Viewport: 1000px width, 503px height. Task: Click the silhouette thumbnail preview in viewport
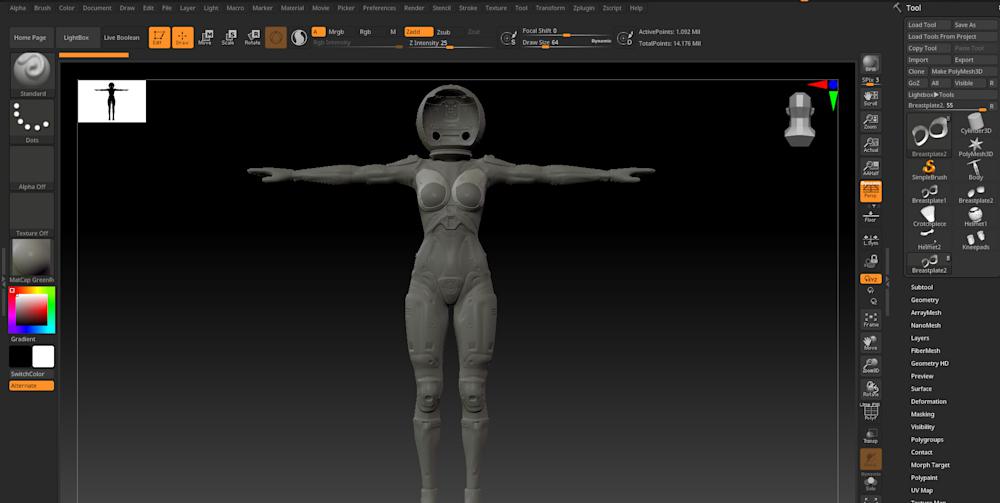112,101
